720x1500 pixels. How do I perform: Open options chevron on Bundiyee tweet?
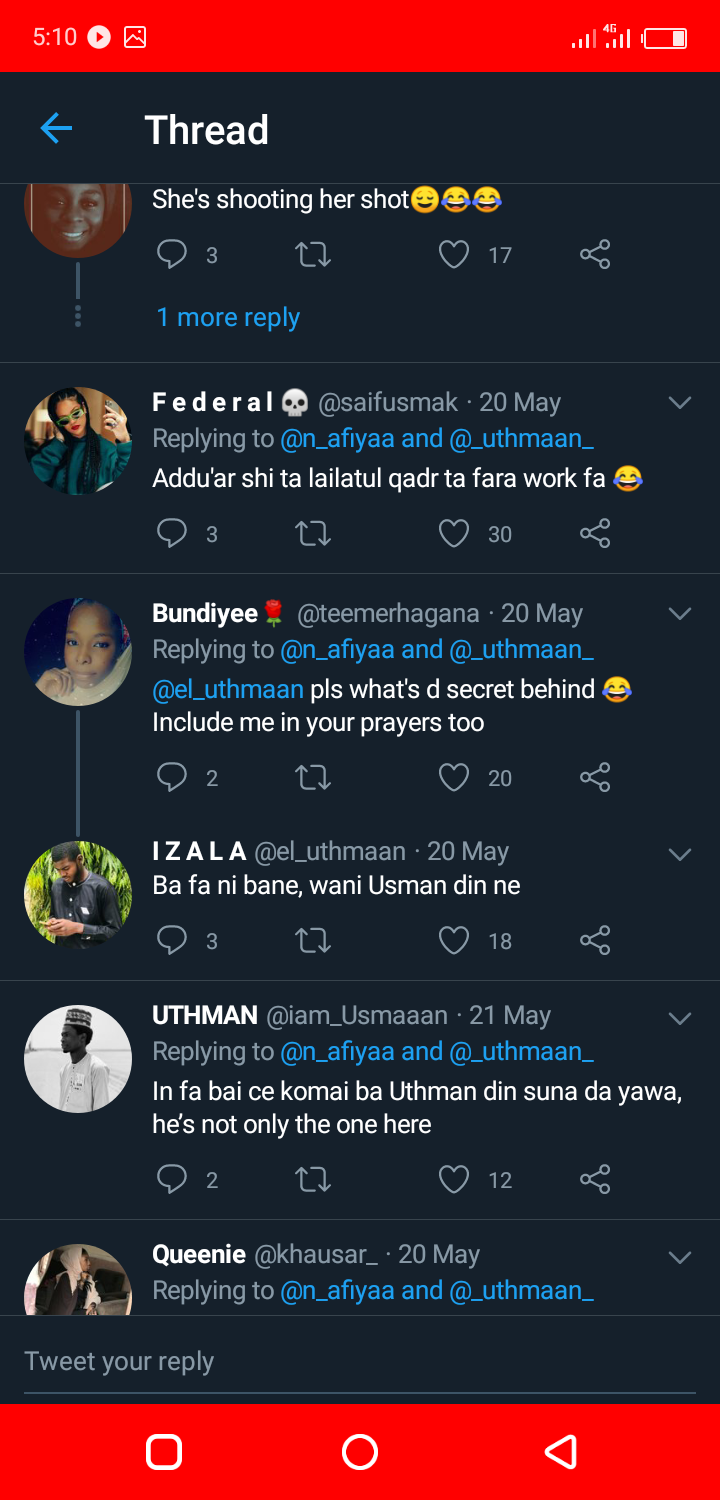point(680,614)
